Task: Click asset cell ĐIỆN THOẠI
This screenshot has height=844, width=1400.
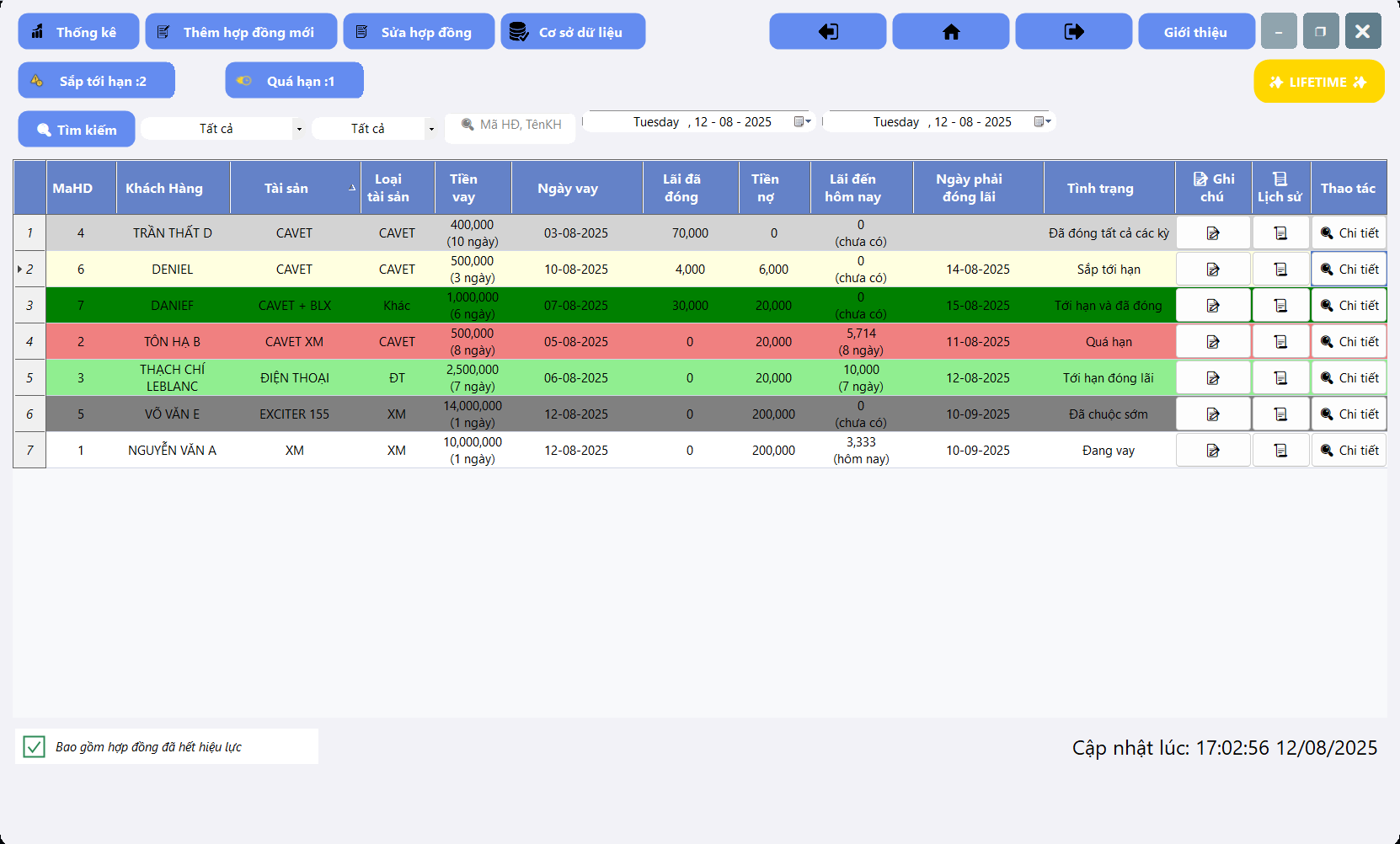Action: (295, 378)
